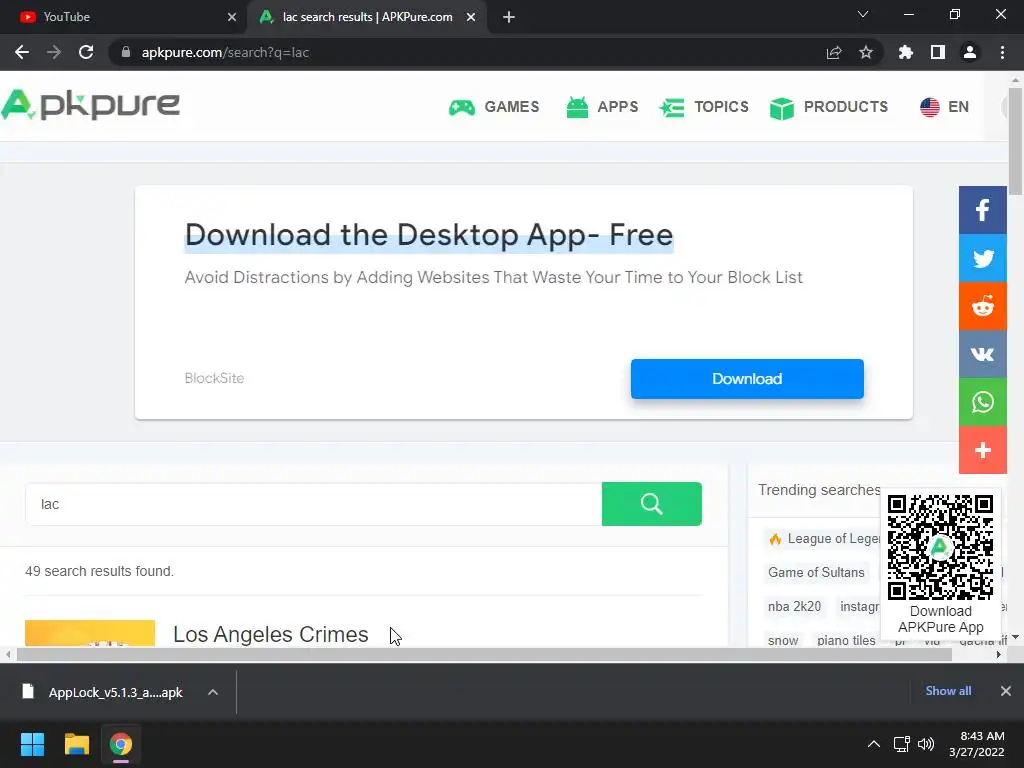Select the lac search results tab
The width and height of the screenshot is (1024, 768).
pos(367,17)
